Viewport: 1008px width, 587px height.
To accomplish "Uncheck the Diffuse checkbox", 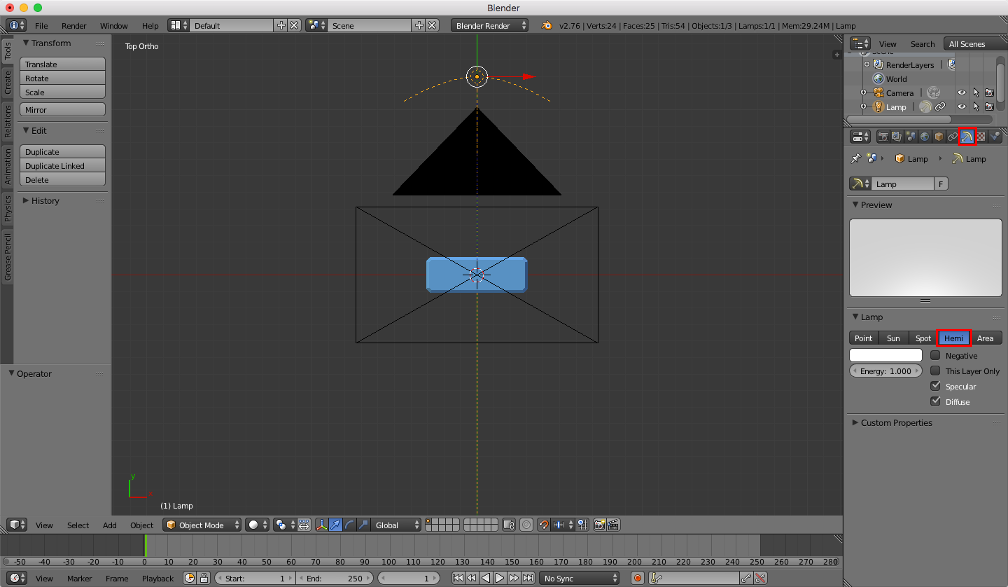I will tap(935, 401).
